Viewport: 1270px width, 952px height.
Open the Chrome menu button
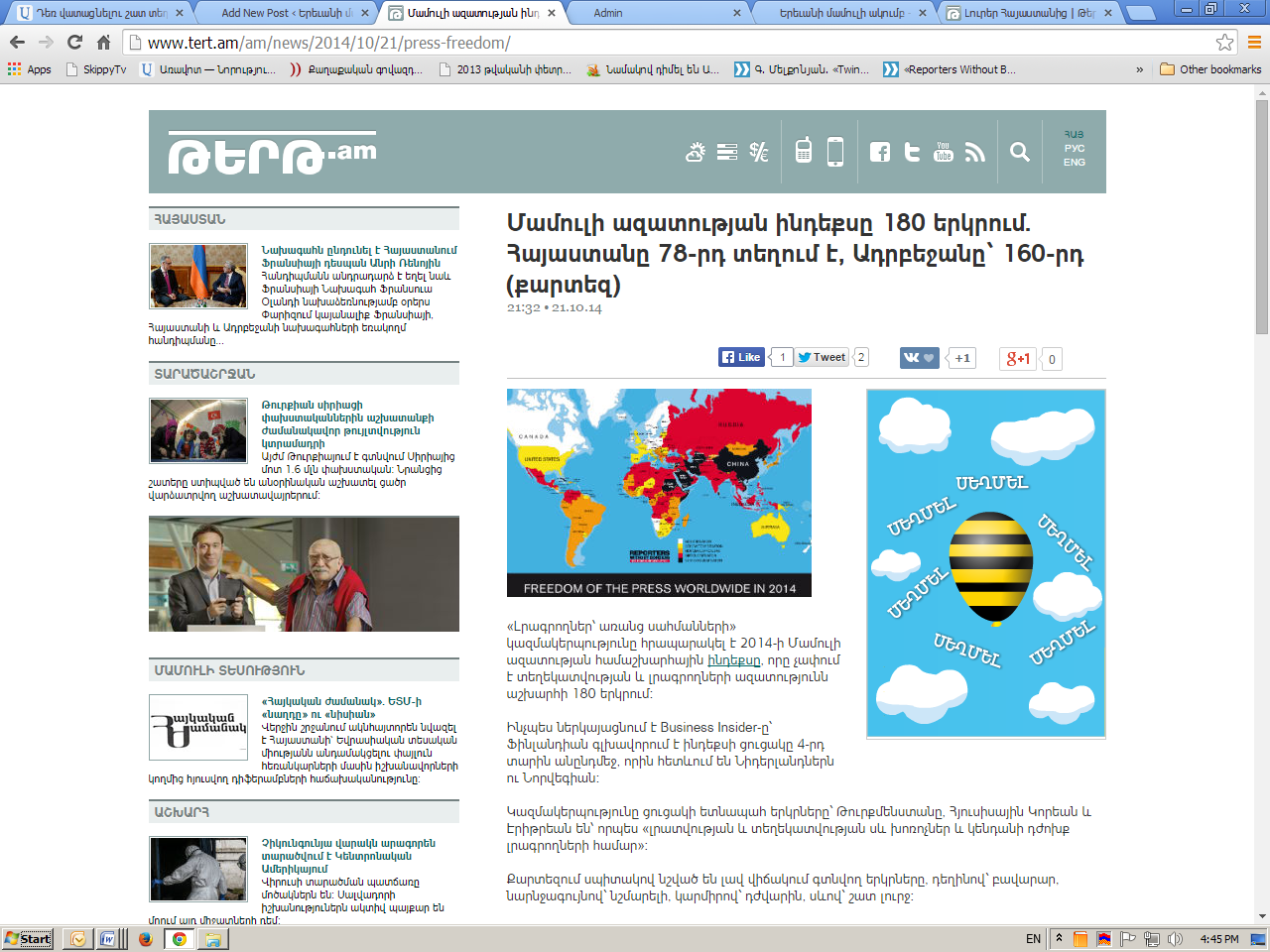pyautogui.click(x=1254, y=43)
